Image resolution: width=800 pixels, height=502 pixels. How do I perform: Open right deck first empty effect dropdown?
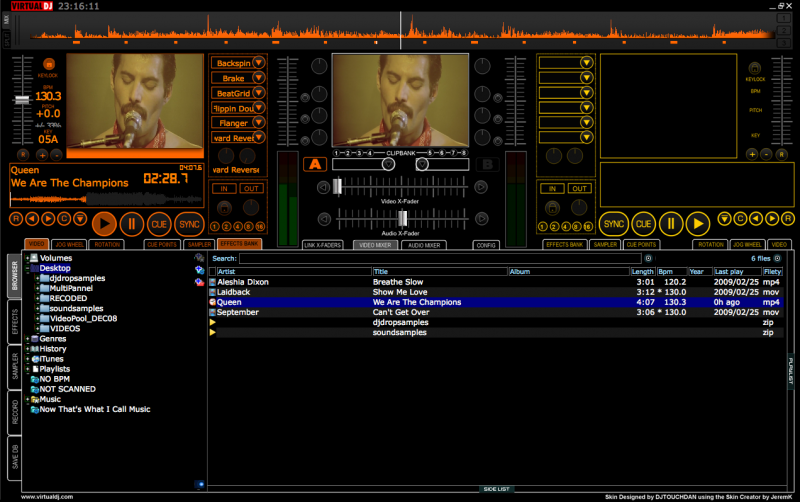click(586, 63)
